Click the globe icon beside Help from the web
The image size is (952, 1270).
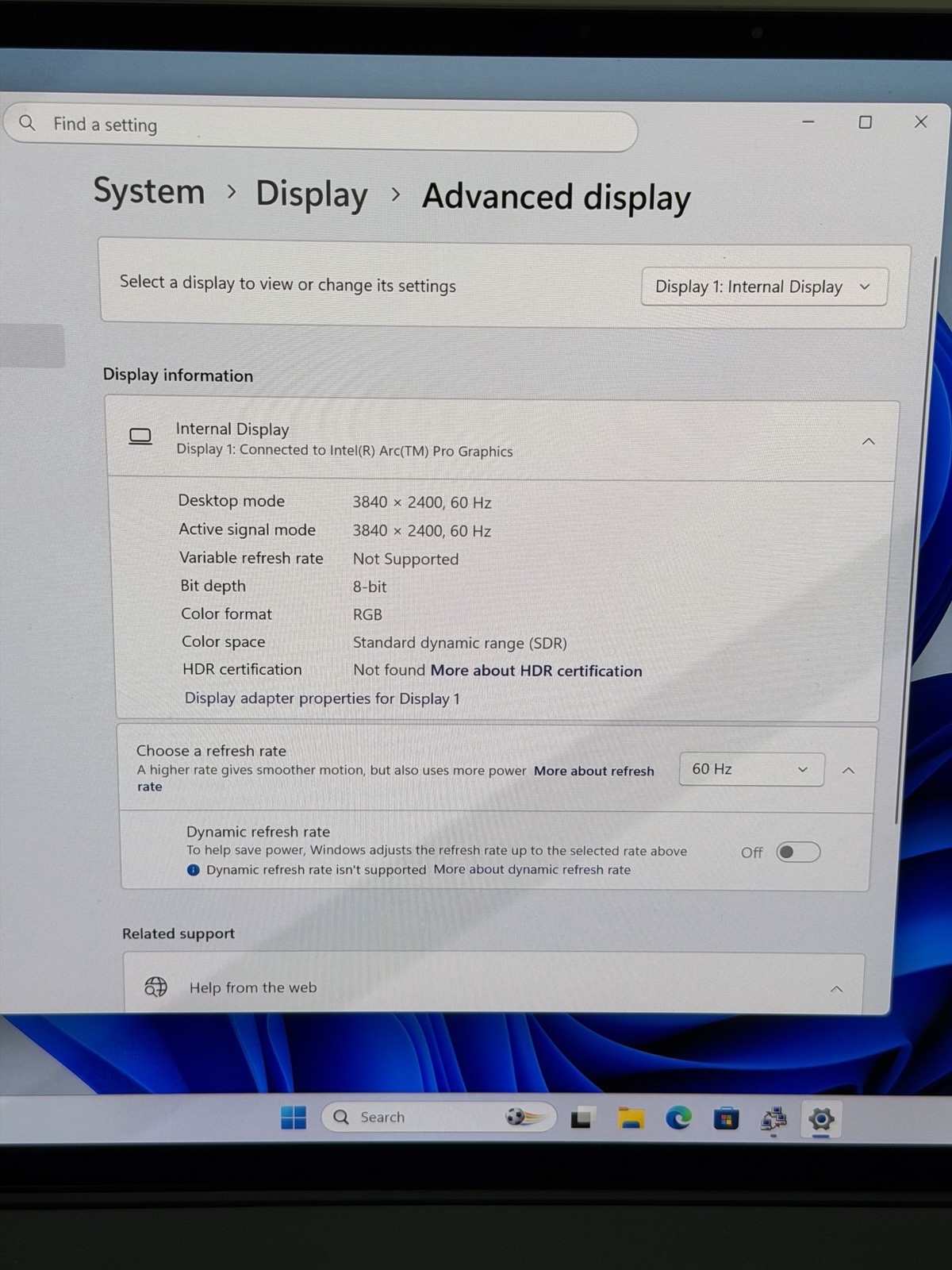click(155, 987)
